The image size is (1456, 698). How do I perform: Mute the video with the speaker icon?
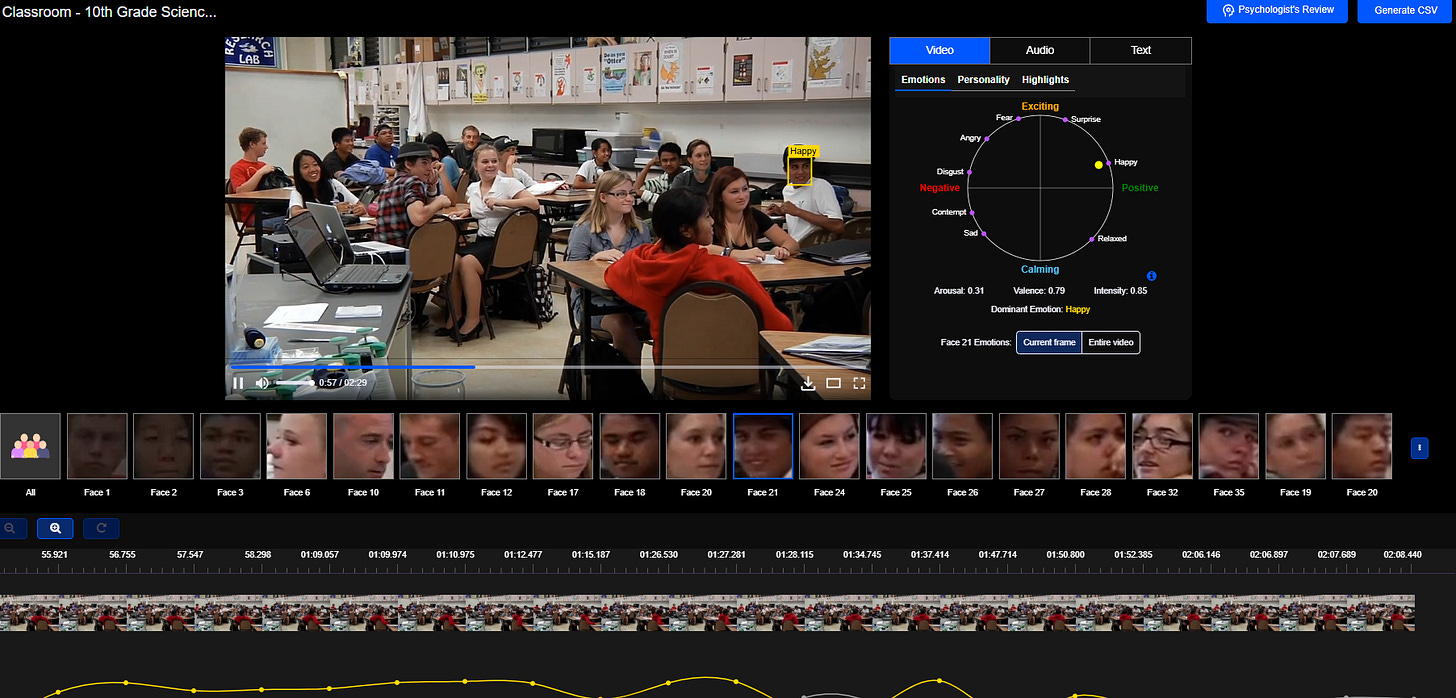click(x=262, y=383)
